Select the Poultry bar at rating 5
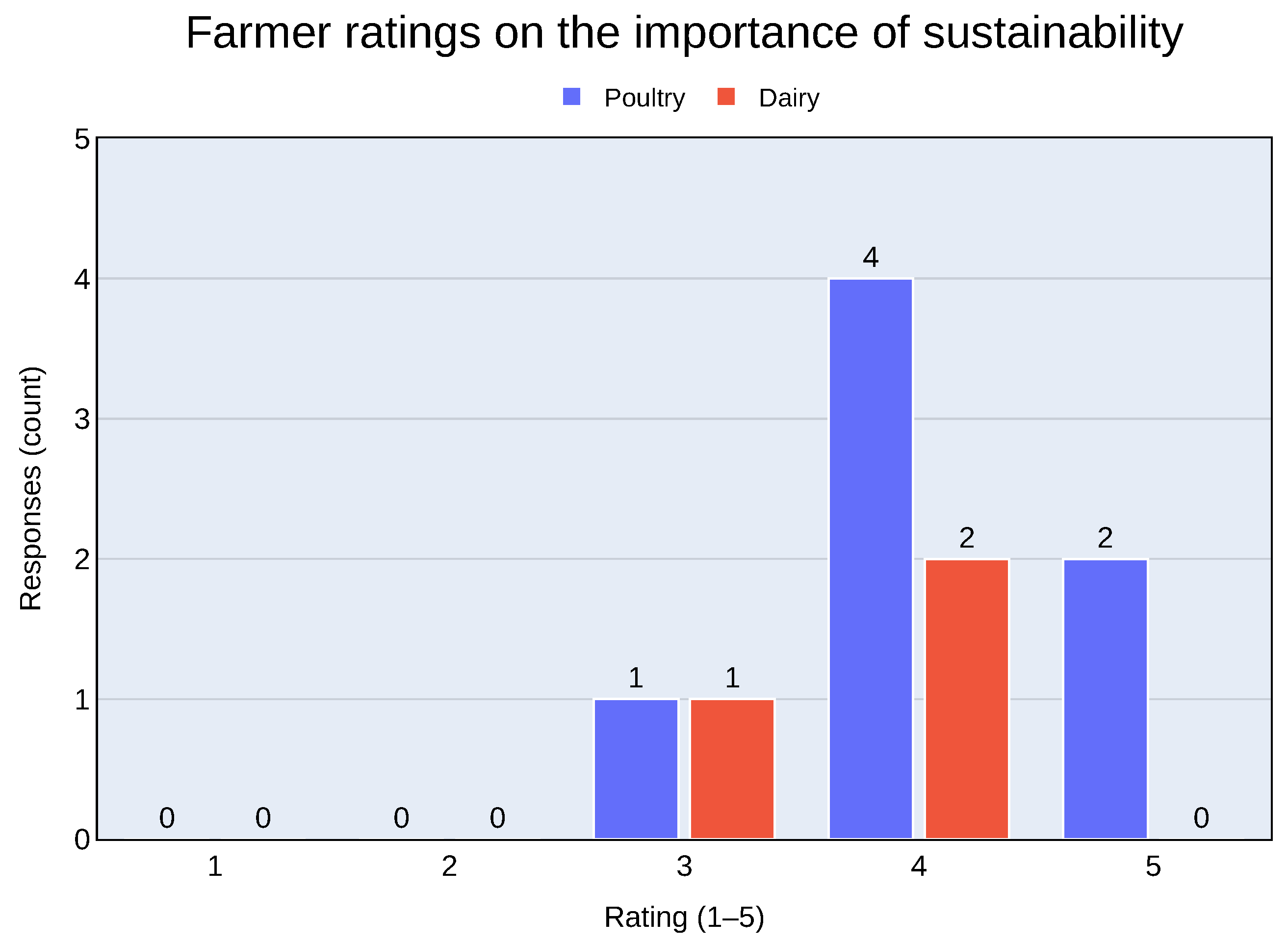This screenshot has width=1288, height=944. 1105,699
